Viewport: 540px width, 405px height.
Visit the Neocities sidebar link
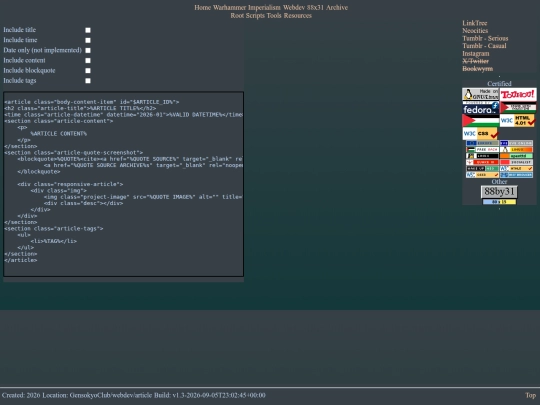[x=475, y=31]
